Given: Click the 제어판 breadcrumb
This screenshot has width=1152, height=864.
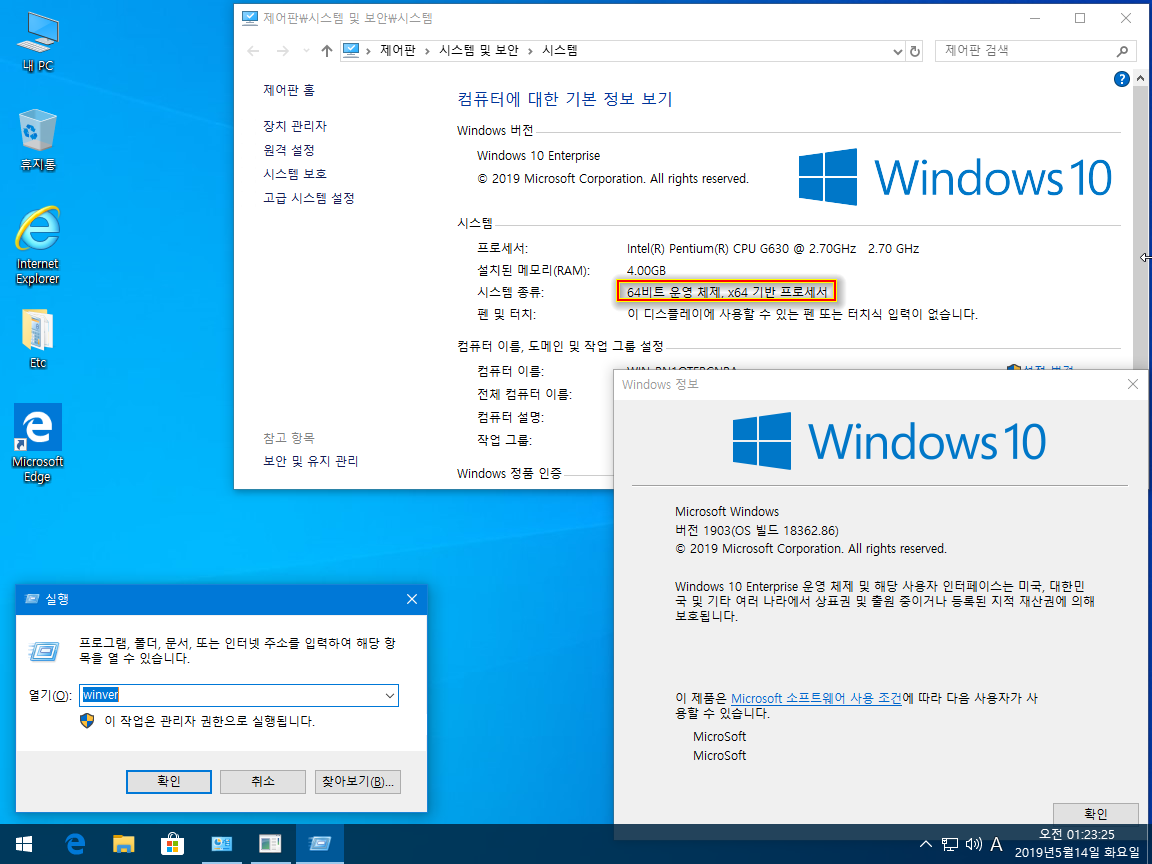Looking at the screenshot, I should [397, 50].
